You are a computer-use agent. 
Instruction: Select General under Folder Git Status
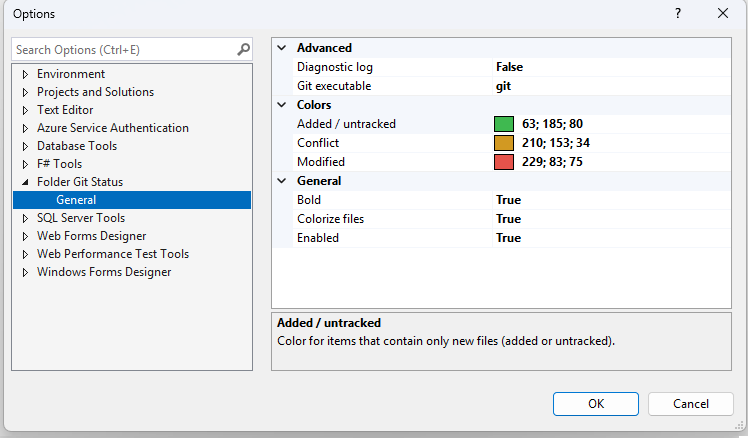pos(132,200)
